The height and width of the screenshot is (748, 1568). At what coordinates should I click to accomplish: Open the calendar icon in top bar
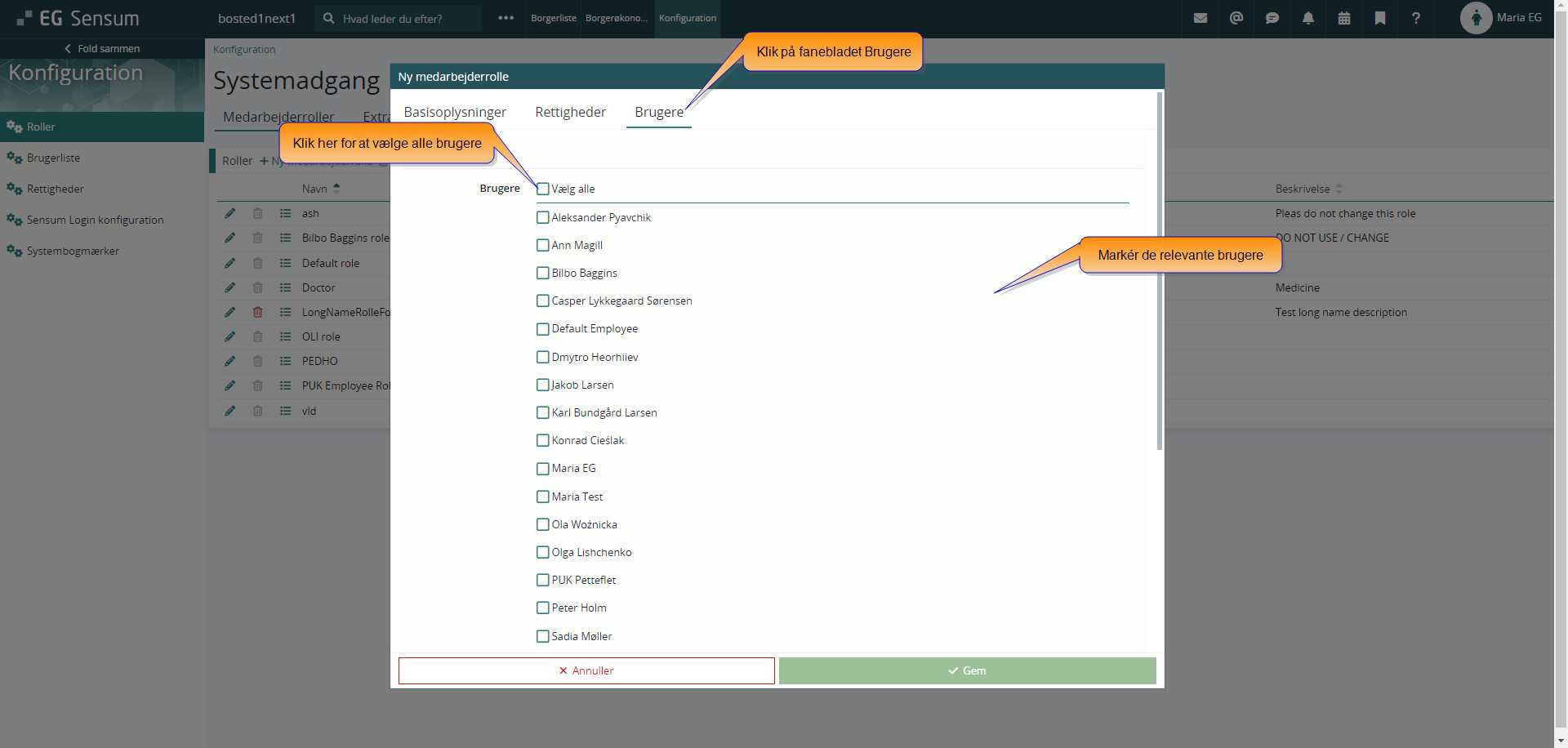(x=1343, y=18)
